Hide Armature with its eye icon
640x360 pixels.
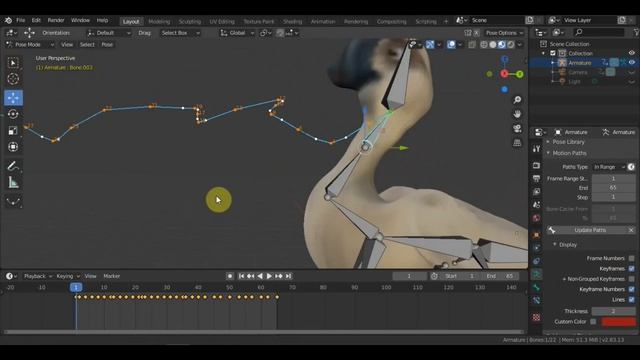point(631,62)
